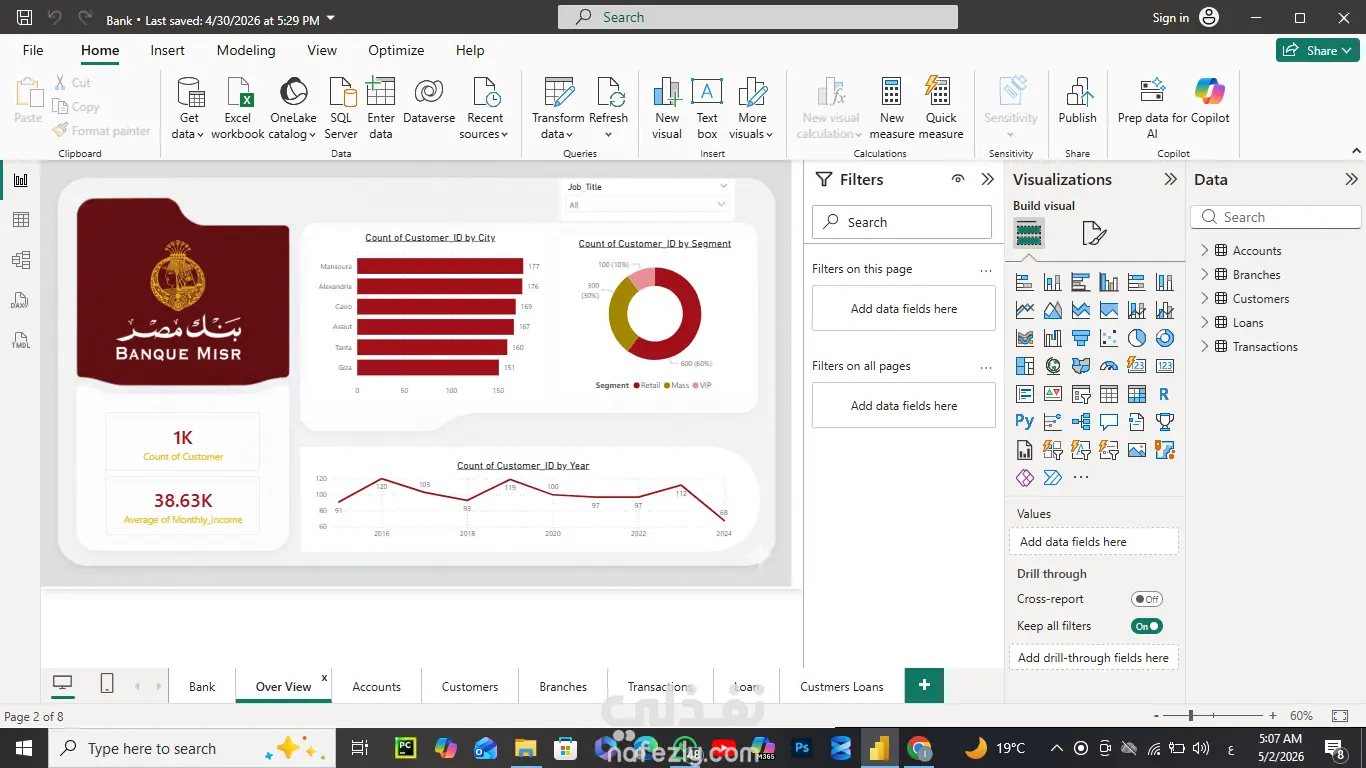This screenshot has width=1366, height=768.
Task: Open the OneLake catalog
Action: pyautogui.click(x=293, y=108)
